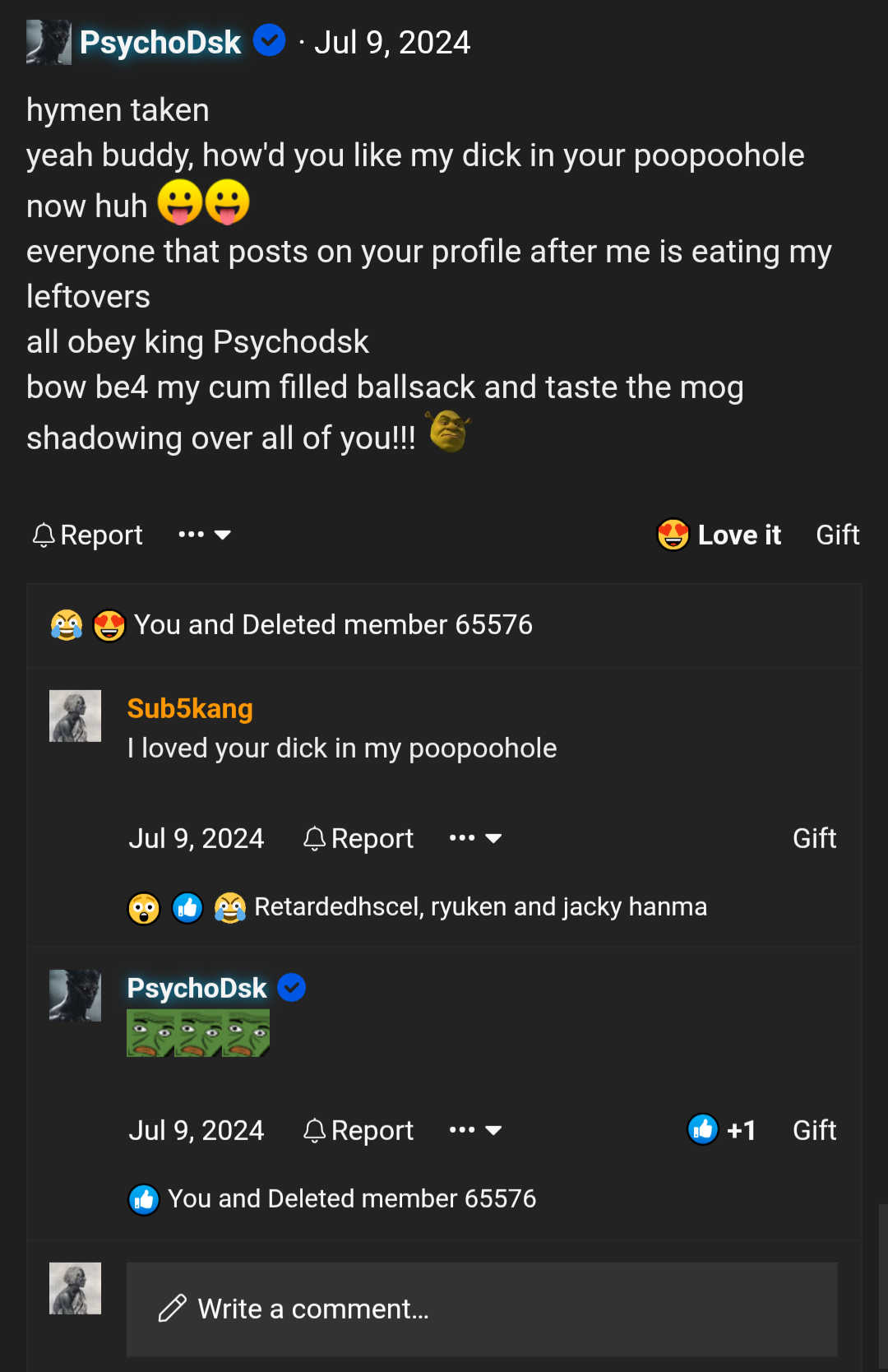Show who reacted to Sub5kang's comment
Image resolution: width=888 pixels, height=1372 pixels.
click(480, 907)
